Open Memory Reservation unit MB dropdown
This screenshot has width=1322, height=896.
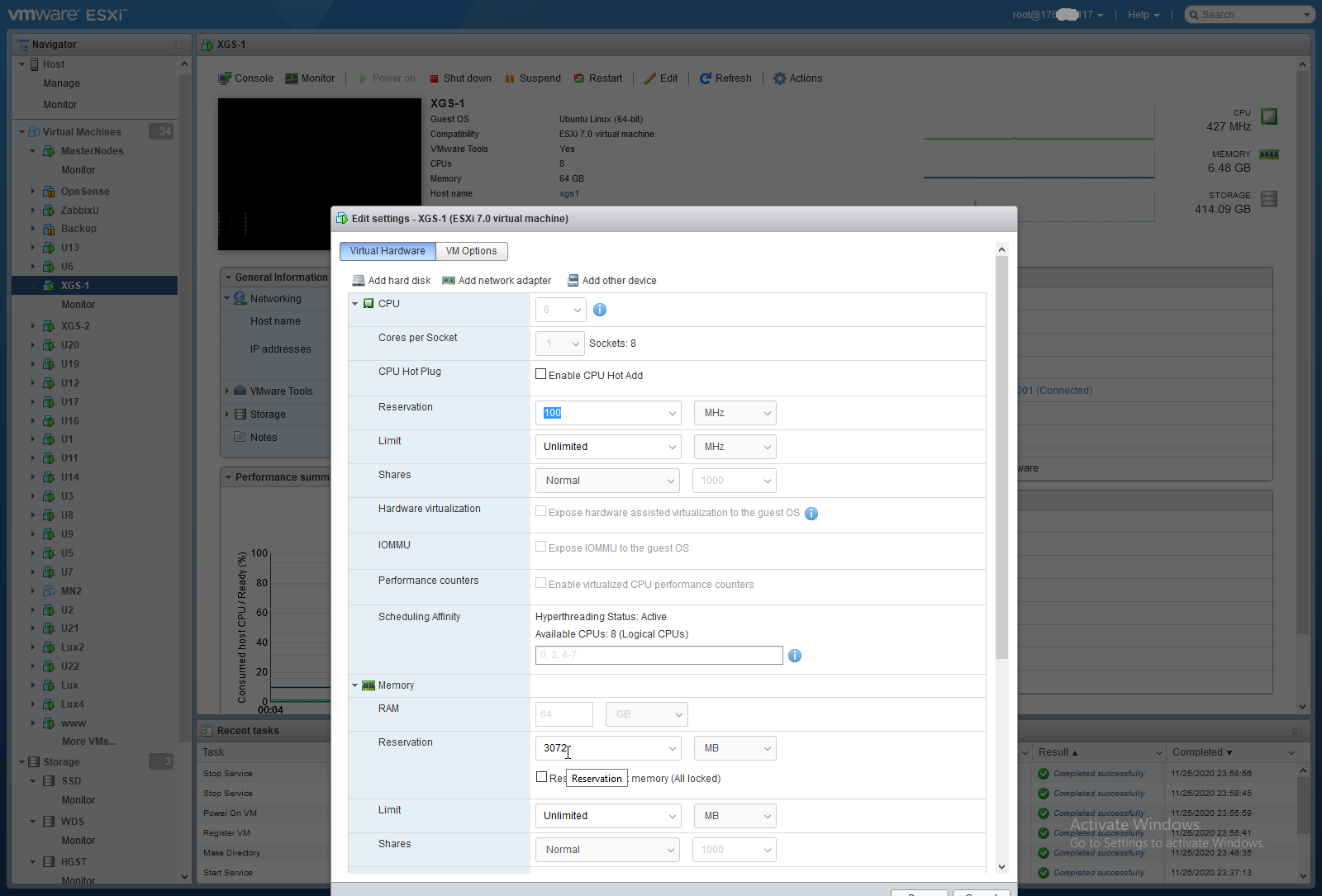pos(735,748)
